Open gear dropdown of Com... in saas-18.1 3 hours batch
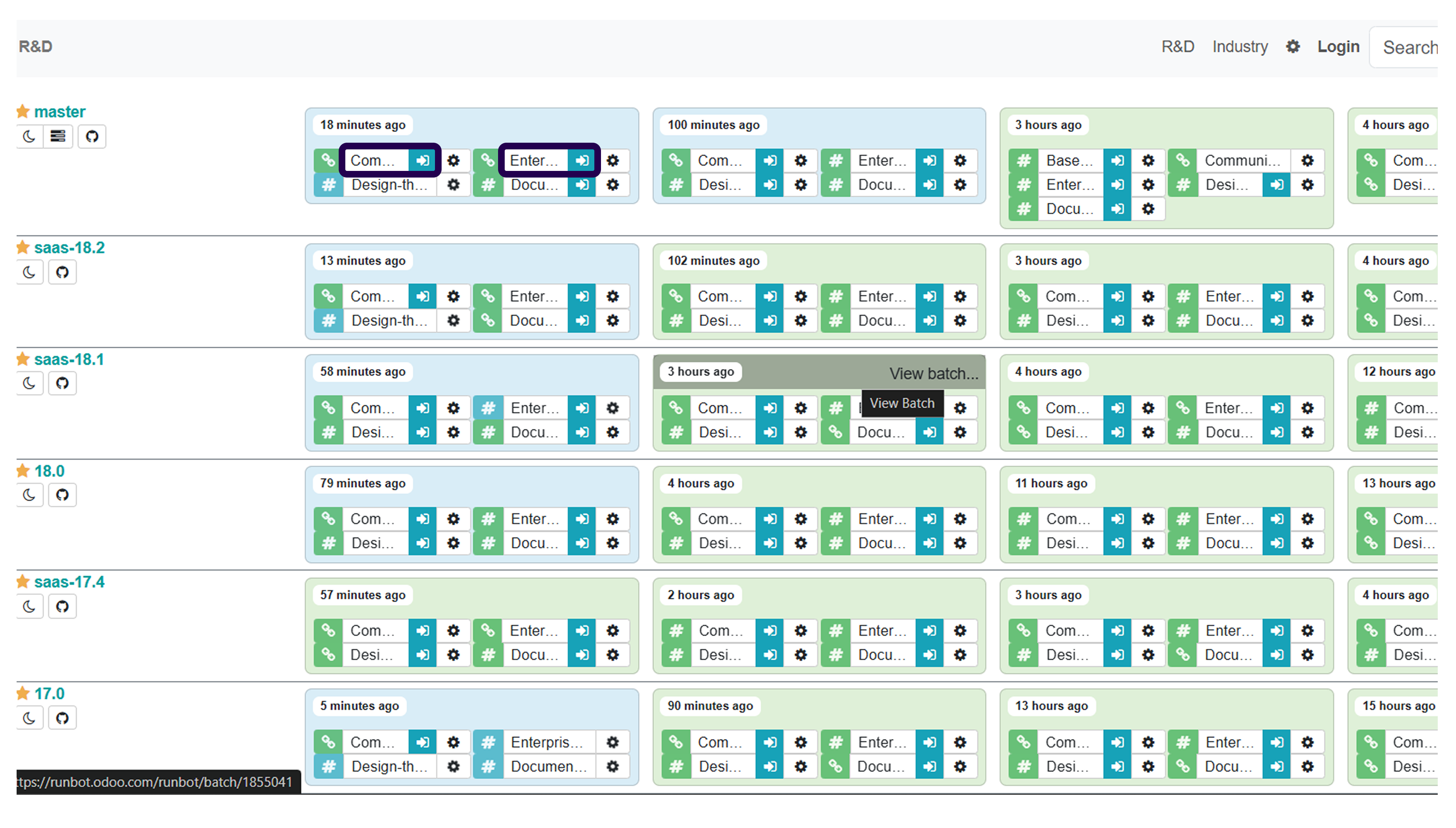This screenshot has width=1456, height=828. [x=801, y=408]
